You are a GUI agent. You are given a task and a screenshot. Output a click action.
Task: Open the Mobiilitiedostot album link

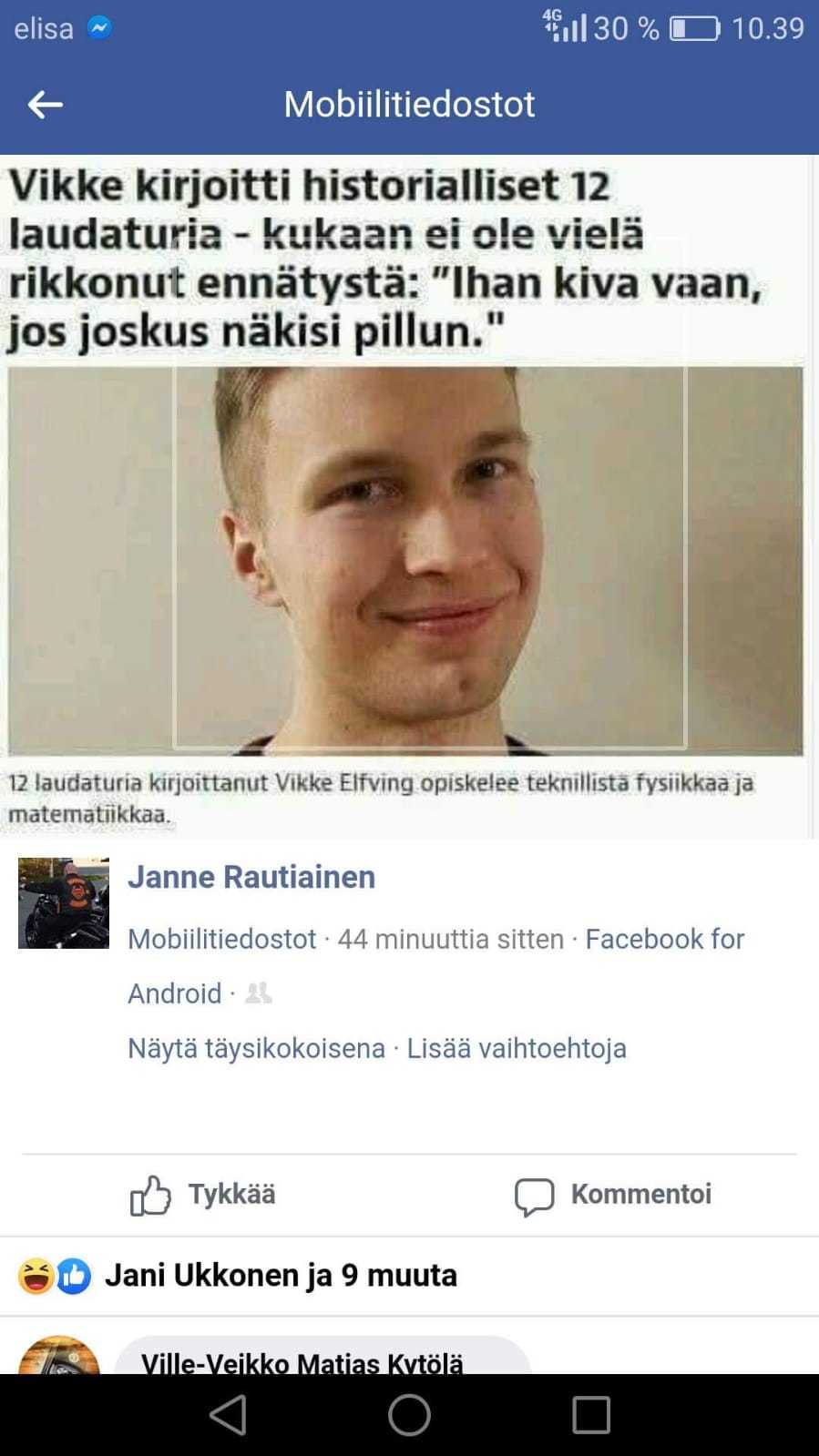pyautogui.click(x=221, y=939)
